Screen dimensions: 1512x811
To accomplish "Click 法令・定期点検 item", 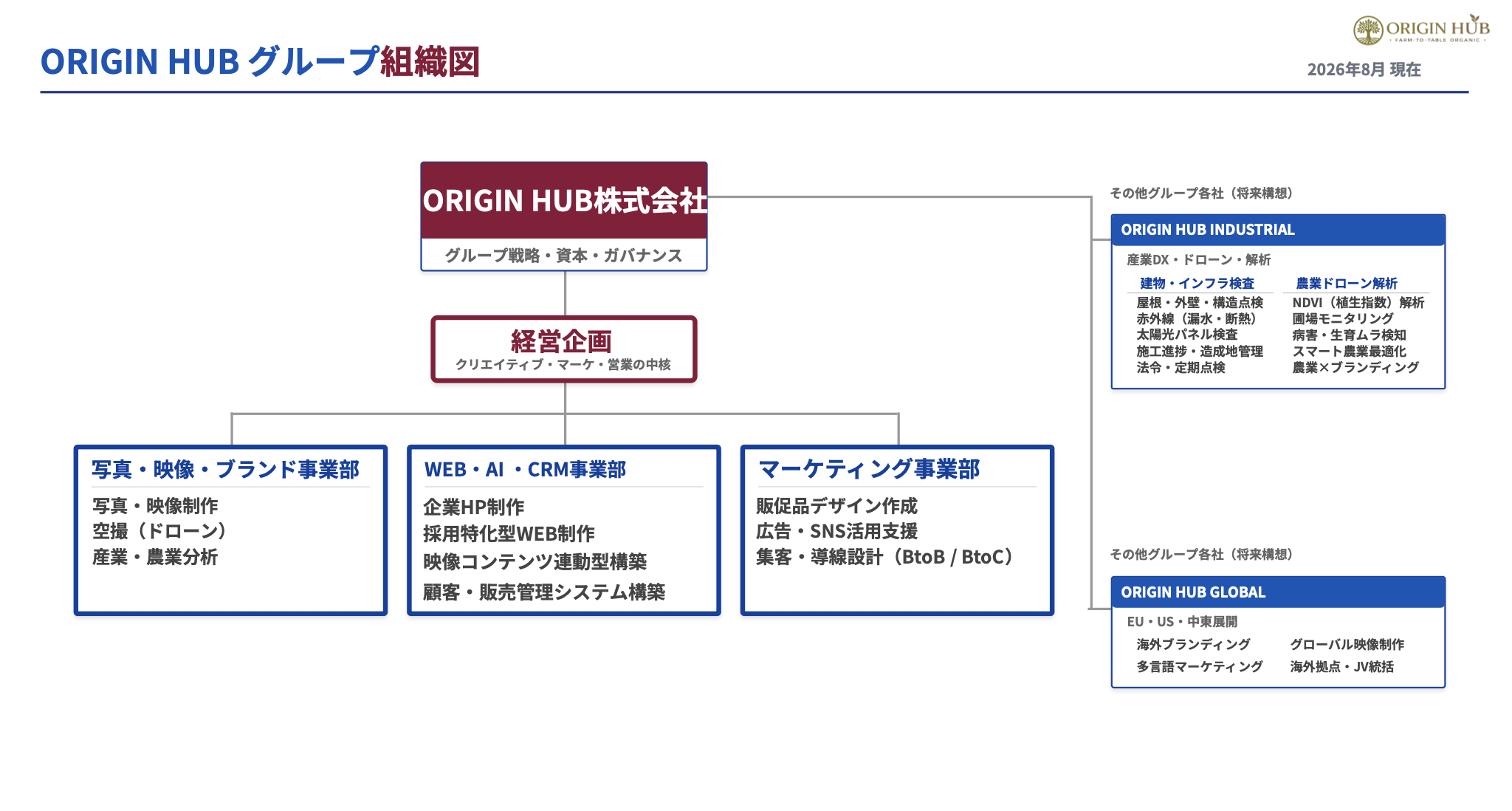I will tap(1181, 368).
